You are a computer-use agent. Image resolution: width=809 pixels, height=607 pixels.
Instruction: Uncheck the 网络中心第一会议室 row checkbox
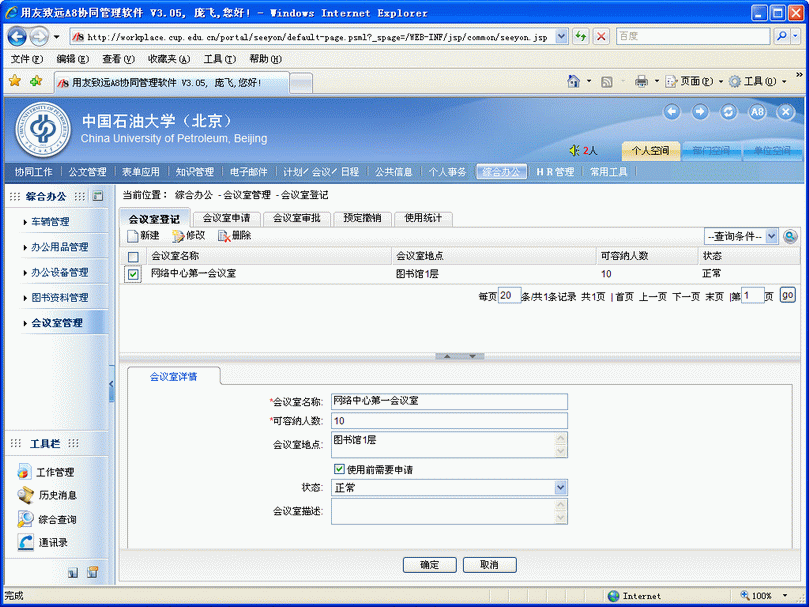[x=134, y=274]
